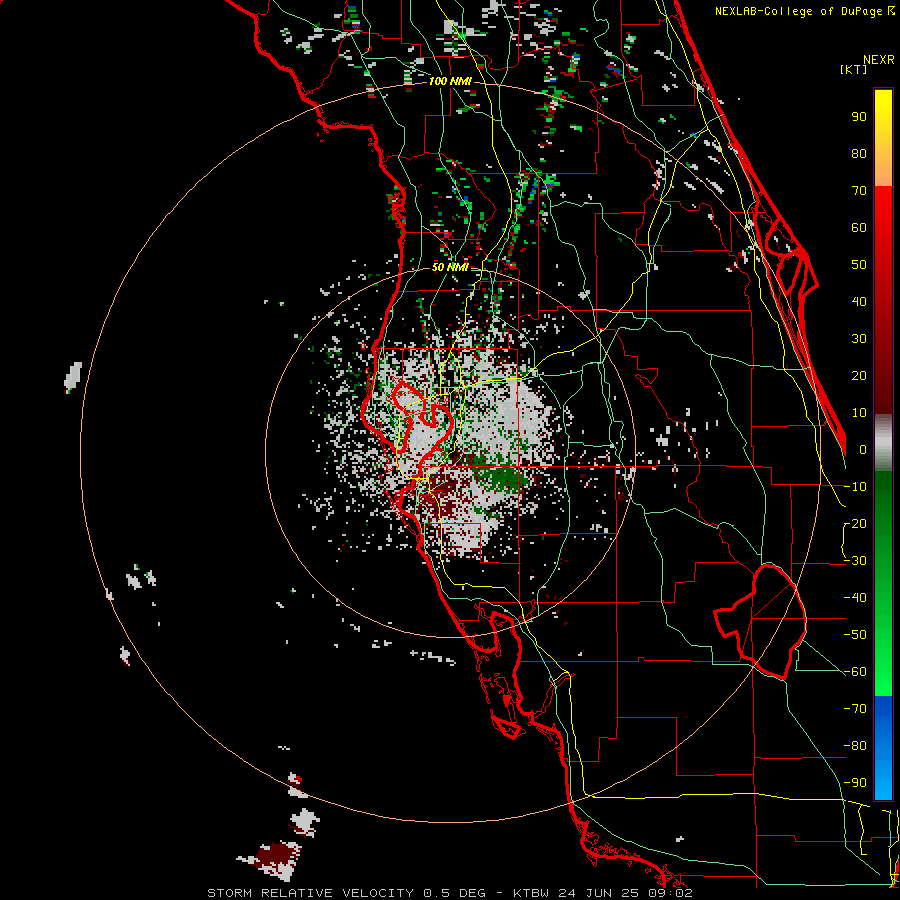Screen dimensions: 900x900
Task: Click the 0 scale value
Action: pyautogui.click(x=863, y=449)
